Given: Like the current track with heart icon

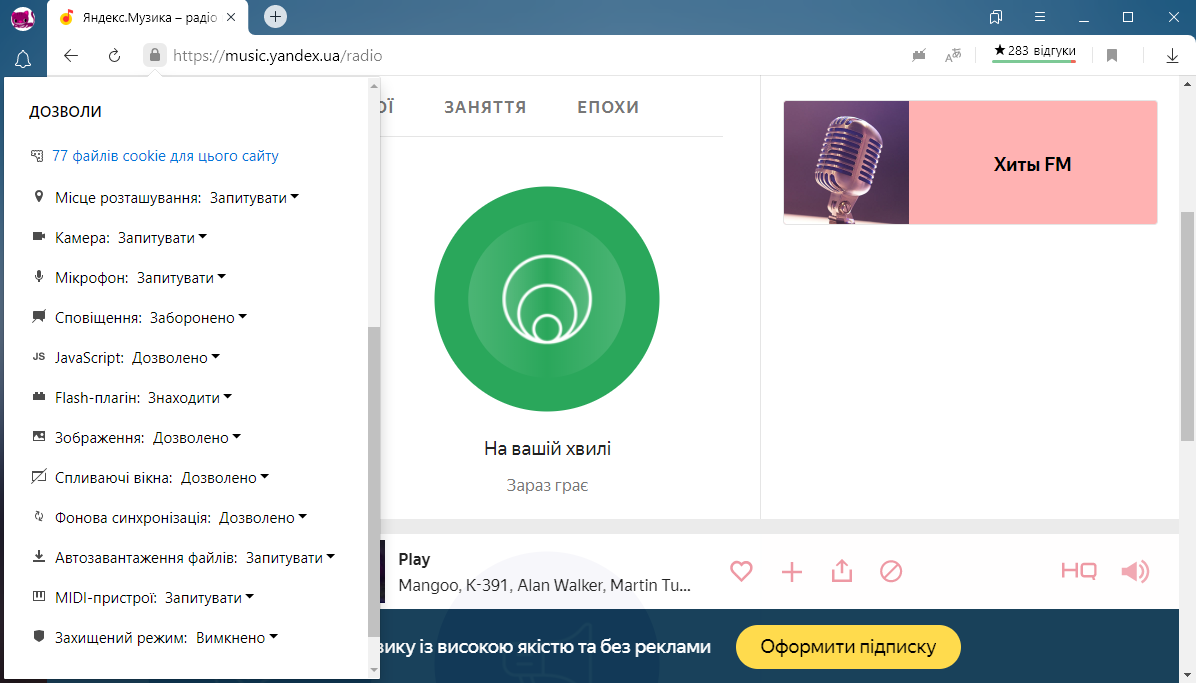Looking at the screenshot, I should coord(741,571).
